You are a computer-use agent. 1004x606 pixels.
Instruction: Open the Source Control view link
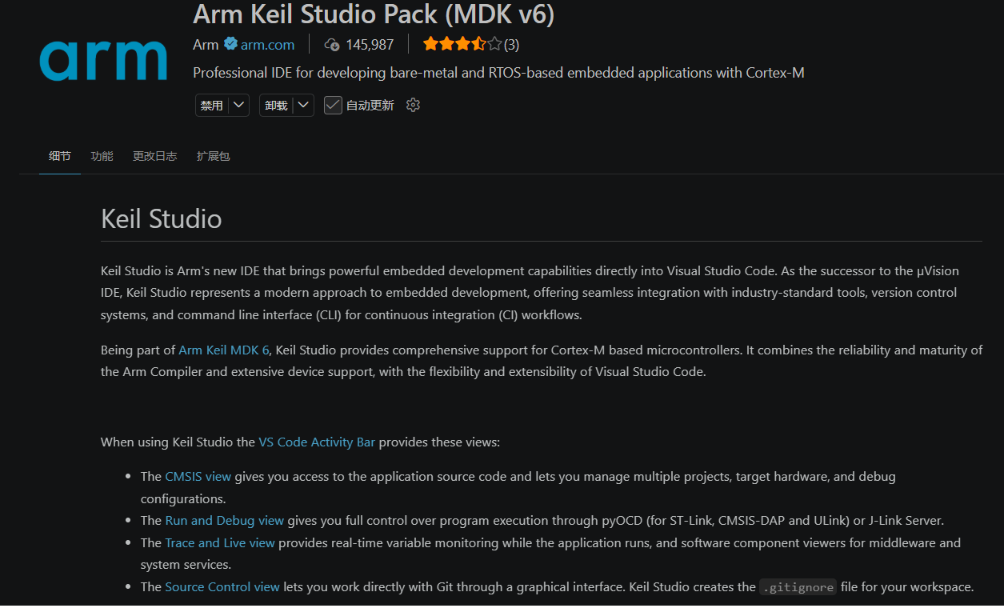click(x=222, y=587)
